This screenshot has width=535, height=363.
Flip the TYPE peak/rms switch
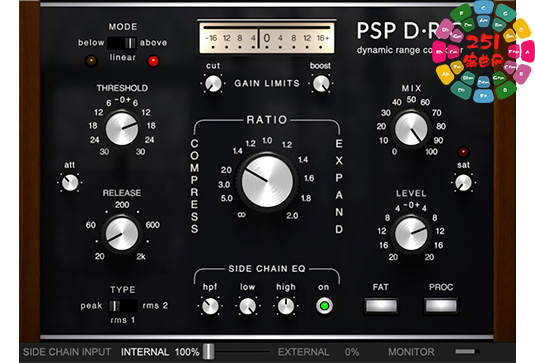click(x=123, y=306)
